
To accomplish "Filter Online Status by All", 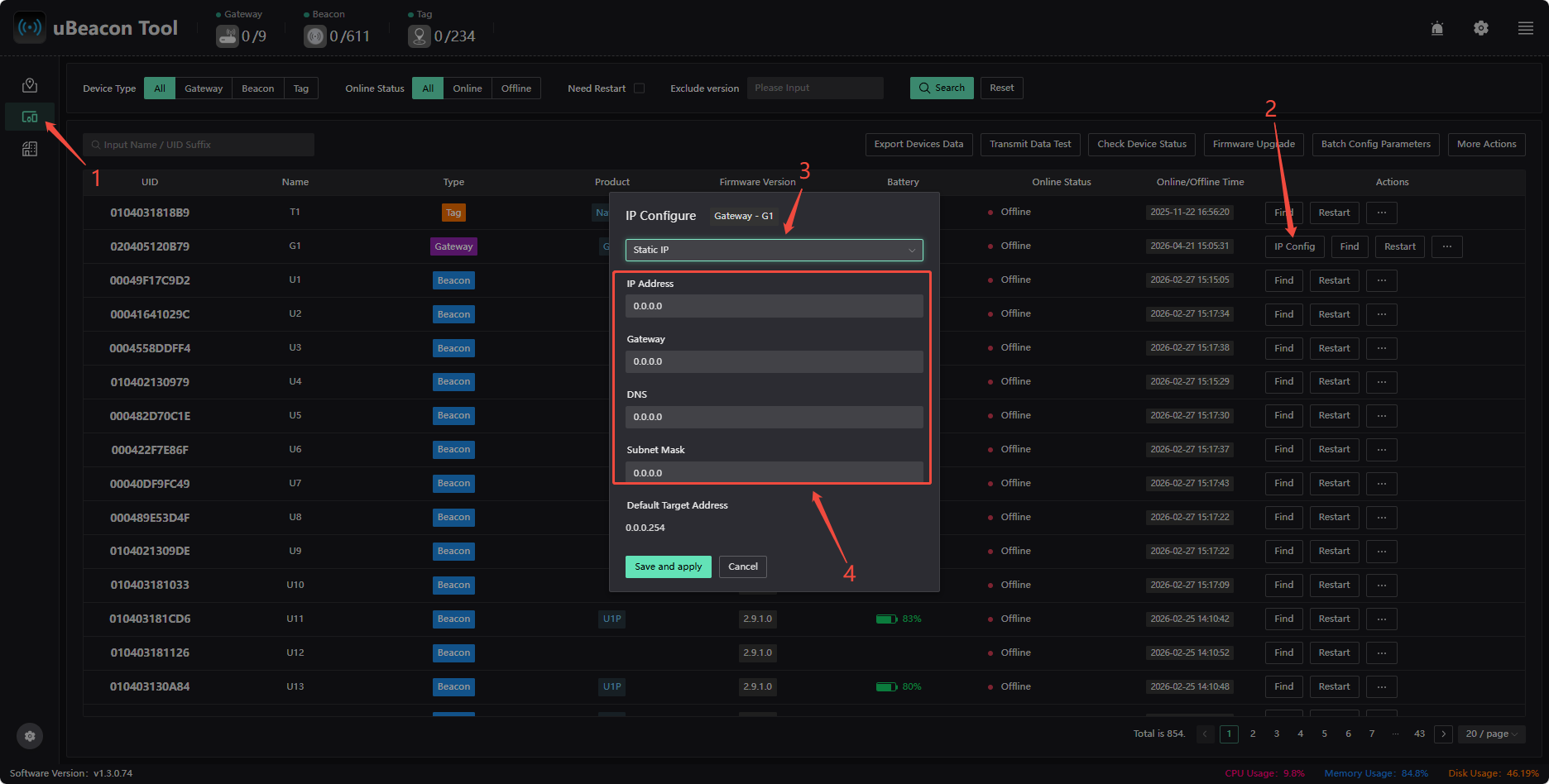I will pyautogui.click(x=428, y=88).
